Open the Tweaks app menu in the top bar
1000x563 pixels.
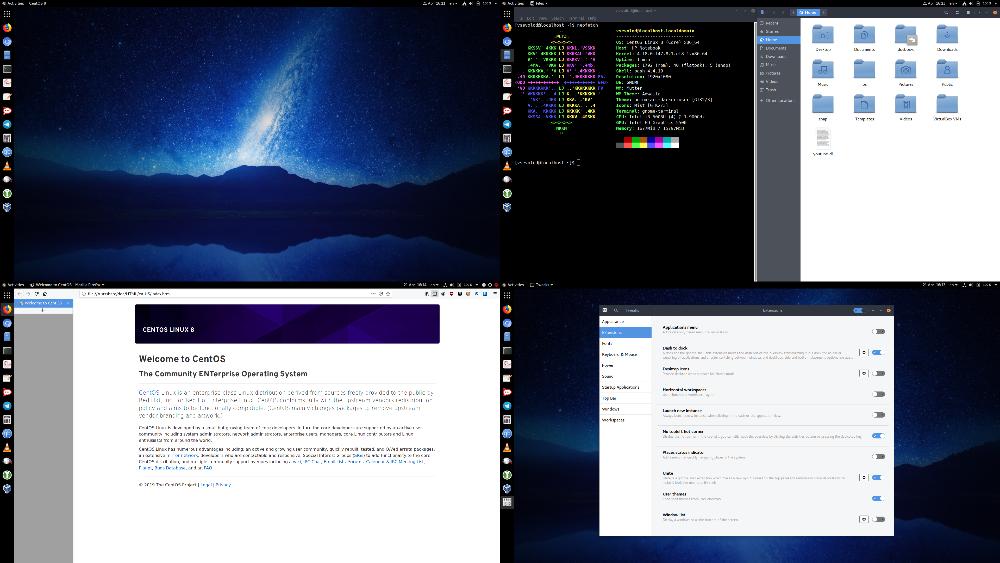(x=542, y=284)
